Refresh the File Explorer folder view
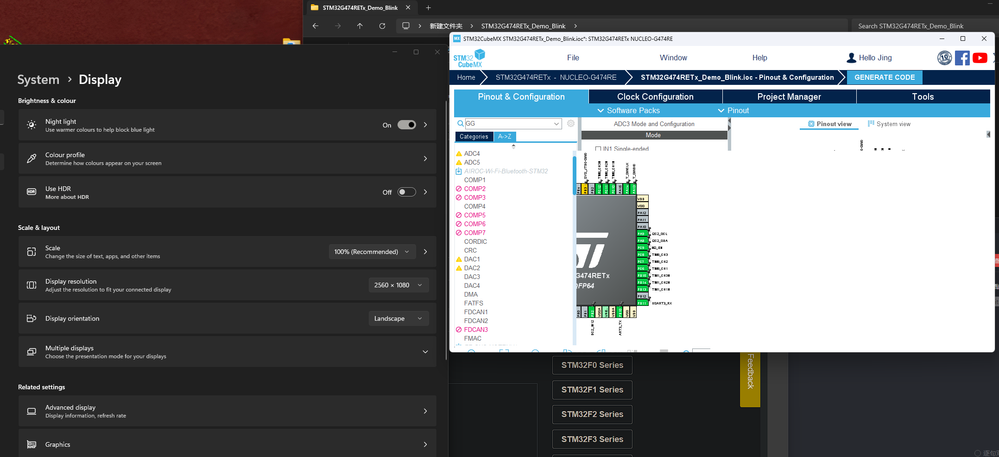The height and width of the screenshot is (457, 999). (382, 26)
